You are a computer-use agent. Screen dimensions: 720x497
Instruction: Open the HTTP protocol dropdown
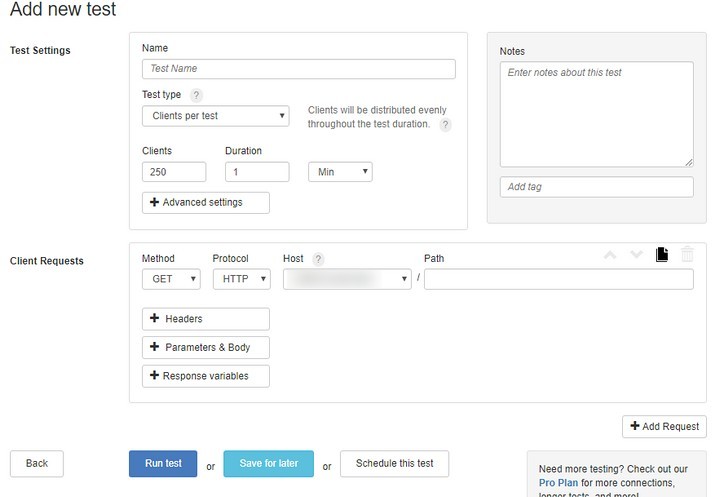[x=242, y=279]
